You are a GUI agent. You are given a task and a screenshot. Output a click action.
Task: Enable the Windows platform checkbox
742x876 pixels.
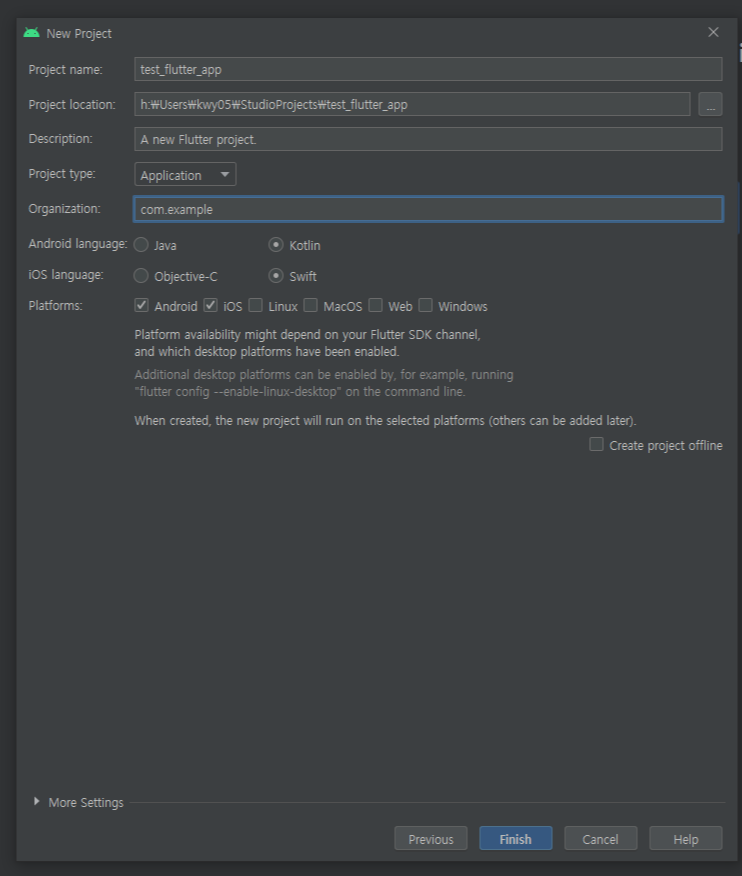pos(426,306)
